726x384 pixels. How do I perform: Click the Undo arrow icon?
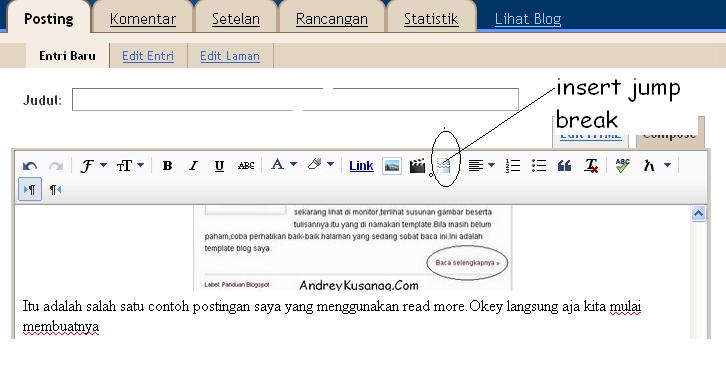pyautogui.click(x=30, y=166)
